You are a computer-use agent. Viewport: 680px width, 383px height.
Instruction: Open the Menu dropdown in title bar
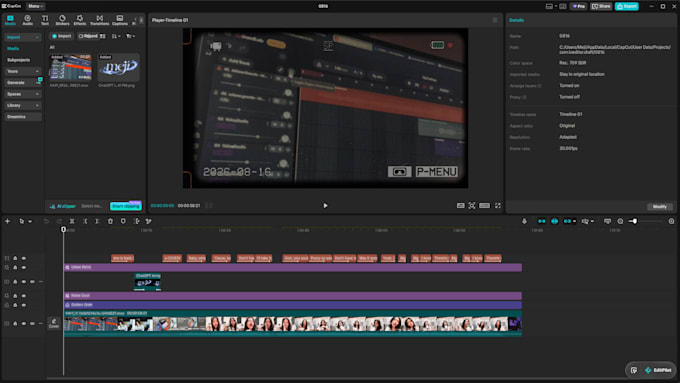click(x=35, y=6)
